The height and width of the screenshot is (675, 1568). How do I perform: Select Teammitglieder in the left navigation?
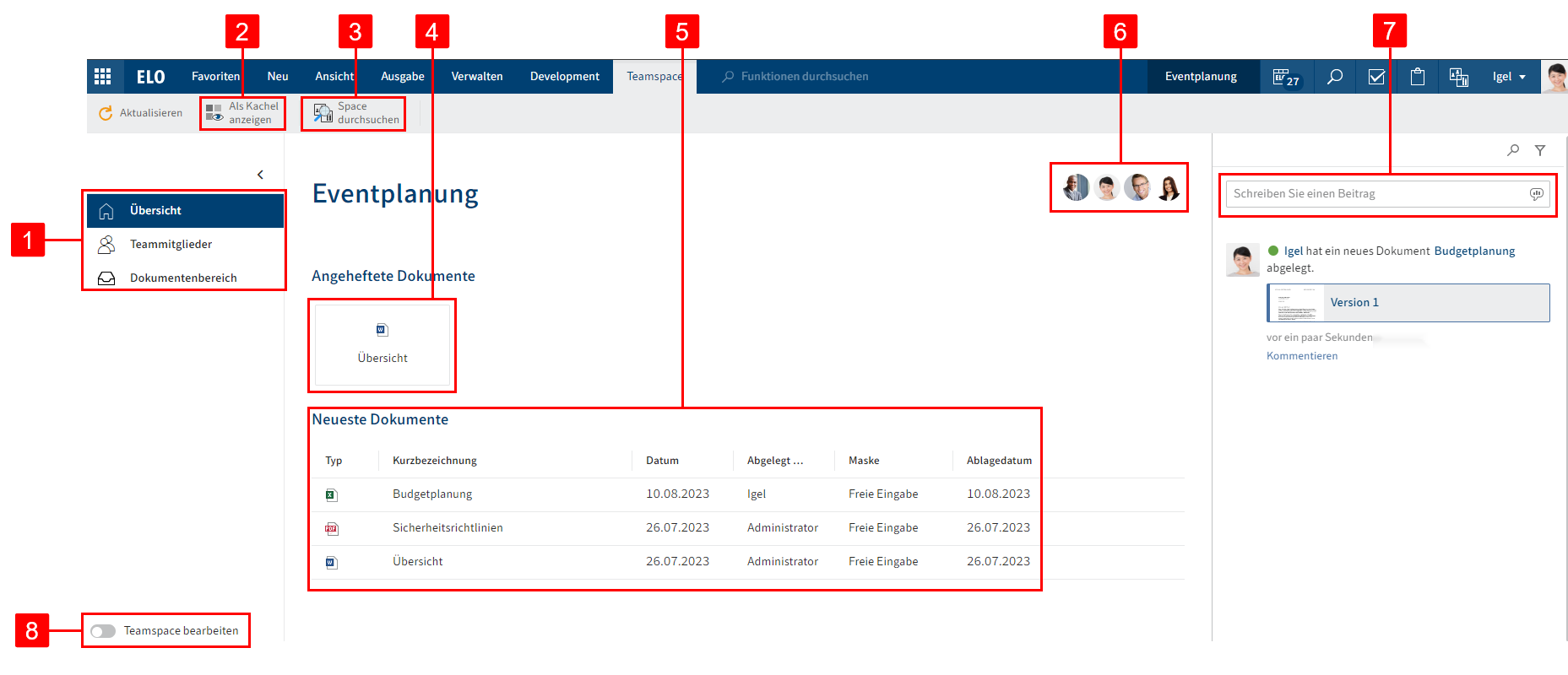171,245
